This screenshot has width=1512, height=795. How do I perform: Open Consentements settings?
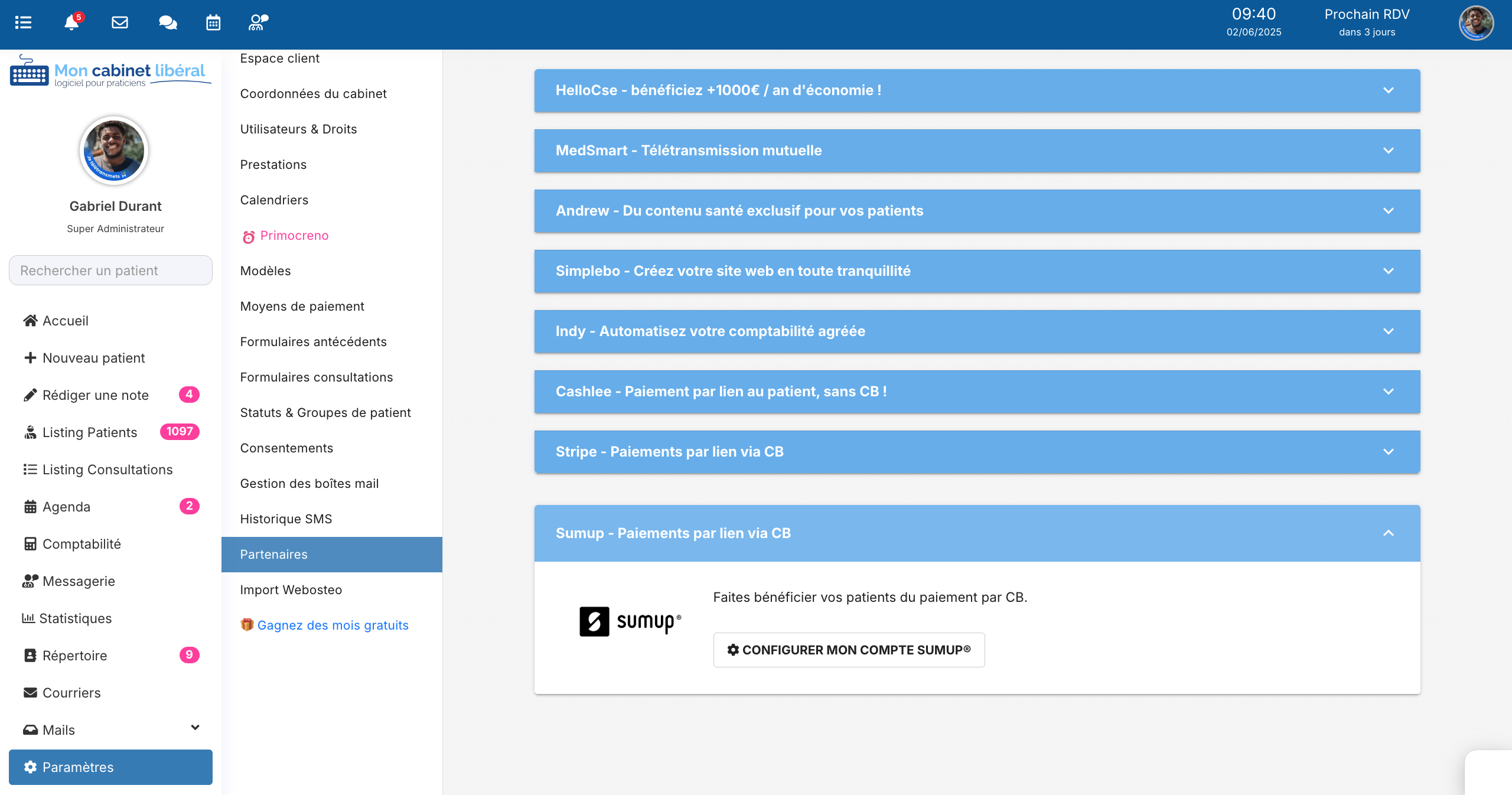[332, 448]
